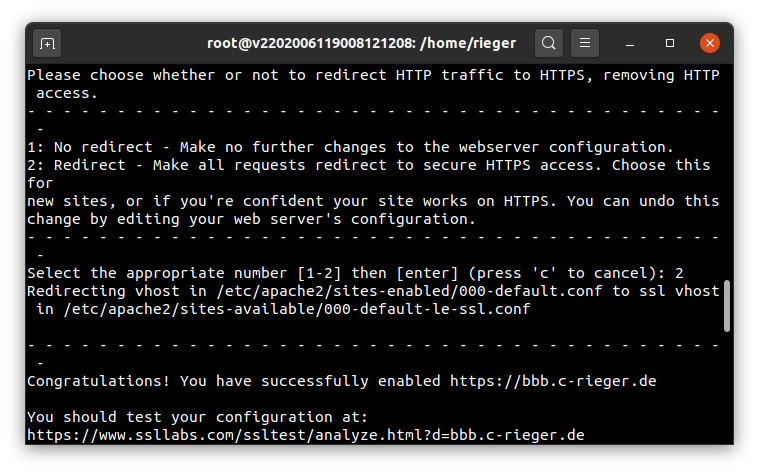
Task: Click the terminal scrollbar handle
Action: point(727,306)
